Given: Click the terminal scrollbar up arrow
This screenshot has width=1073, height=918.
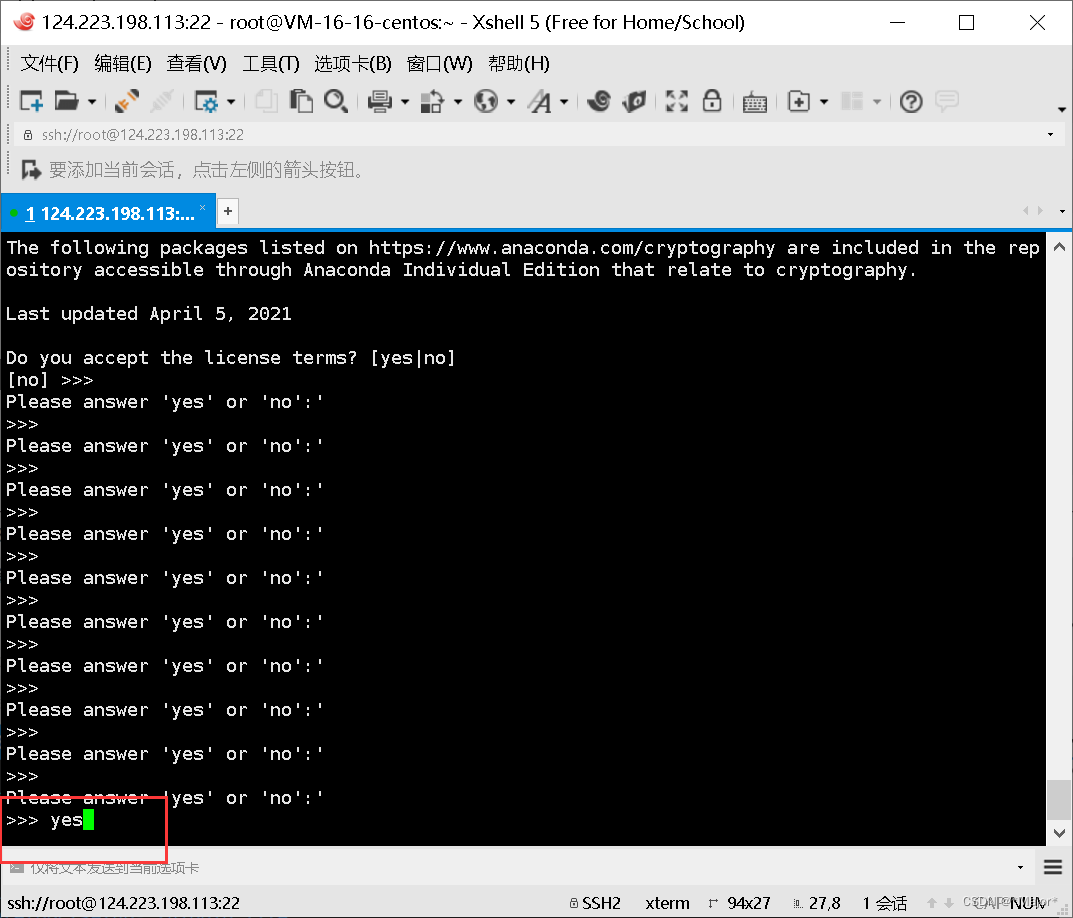Looking at the screenshot, I should coord(1059,248).
